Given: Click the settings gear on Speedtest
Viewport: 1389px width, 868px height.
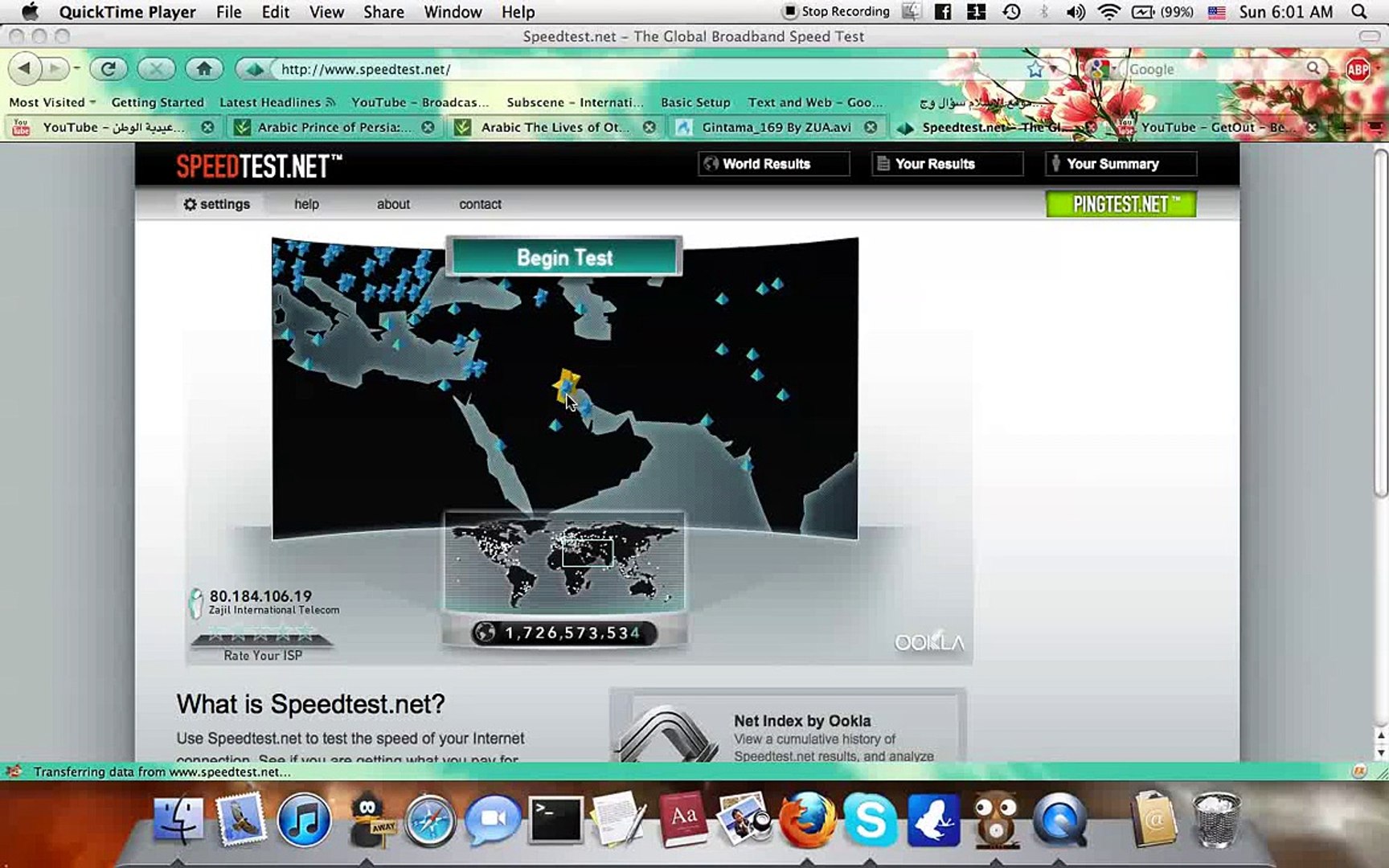Looking at the screenshot, I should [x=190, y=204].
